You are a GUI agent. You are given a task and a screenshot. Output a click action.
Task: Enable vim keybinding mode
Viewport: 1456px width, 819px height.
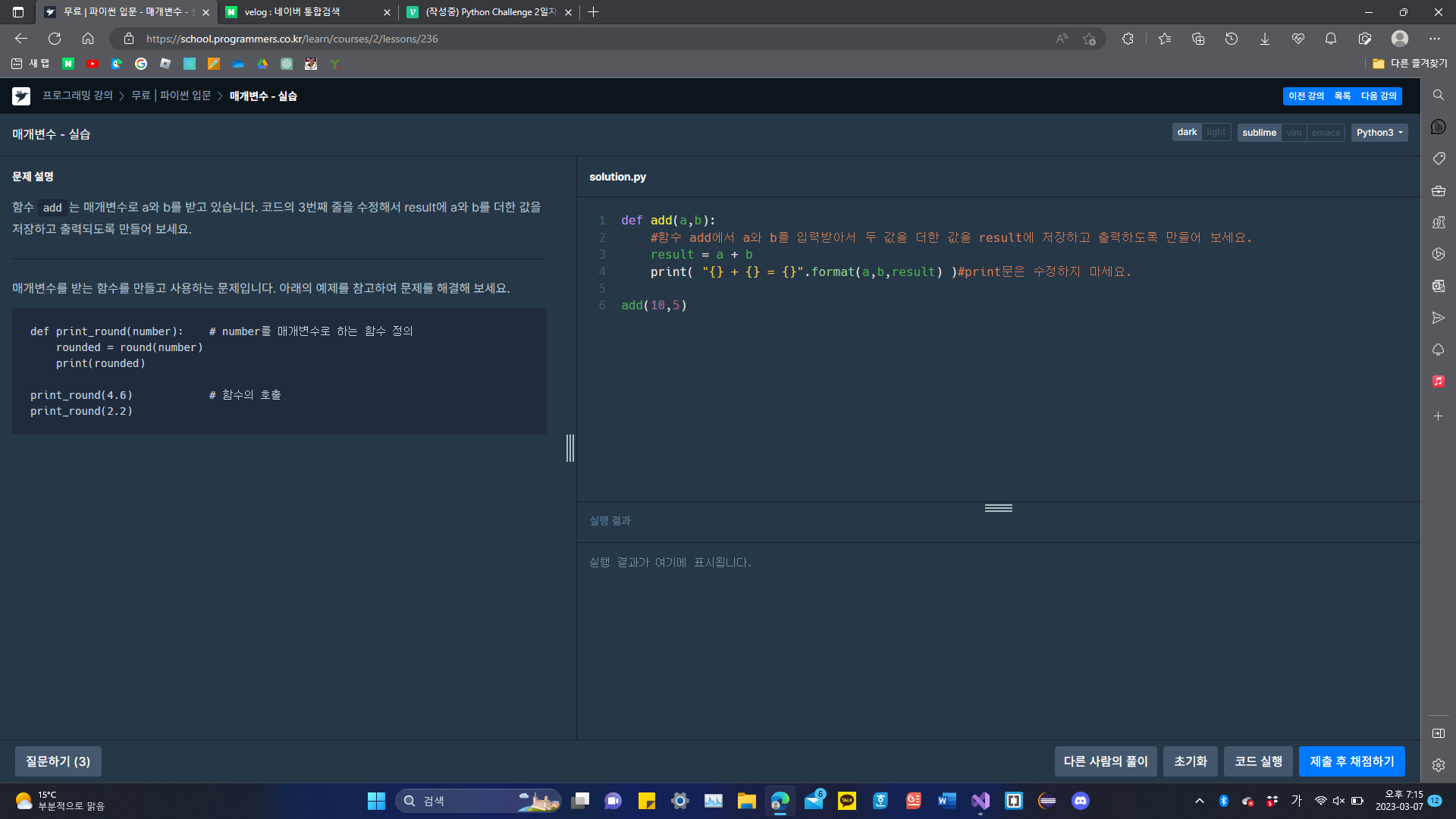click(x=1294, y=133)
